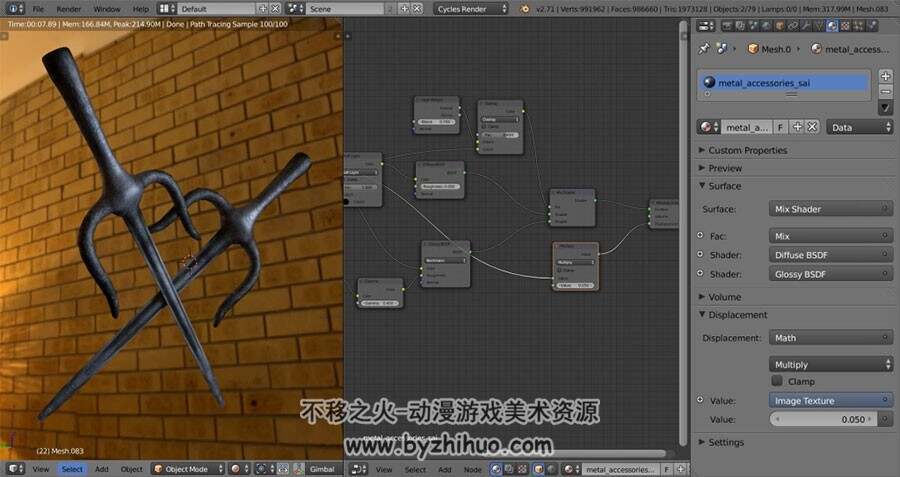Image resolution: width=900 pixels, height=477 pixels.
Task: Open the Particles properties tab
Action: point(858,26)
